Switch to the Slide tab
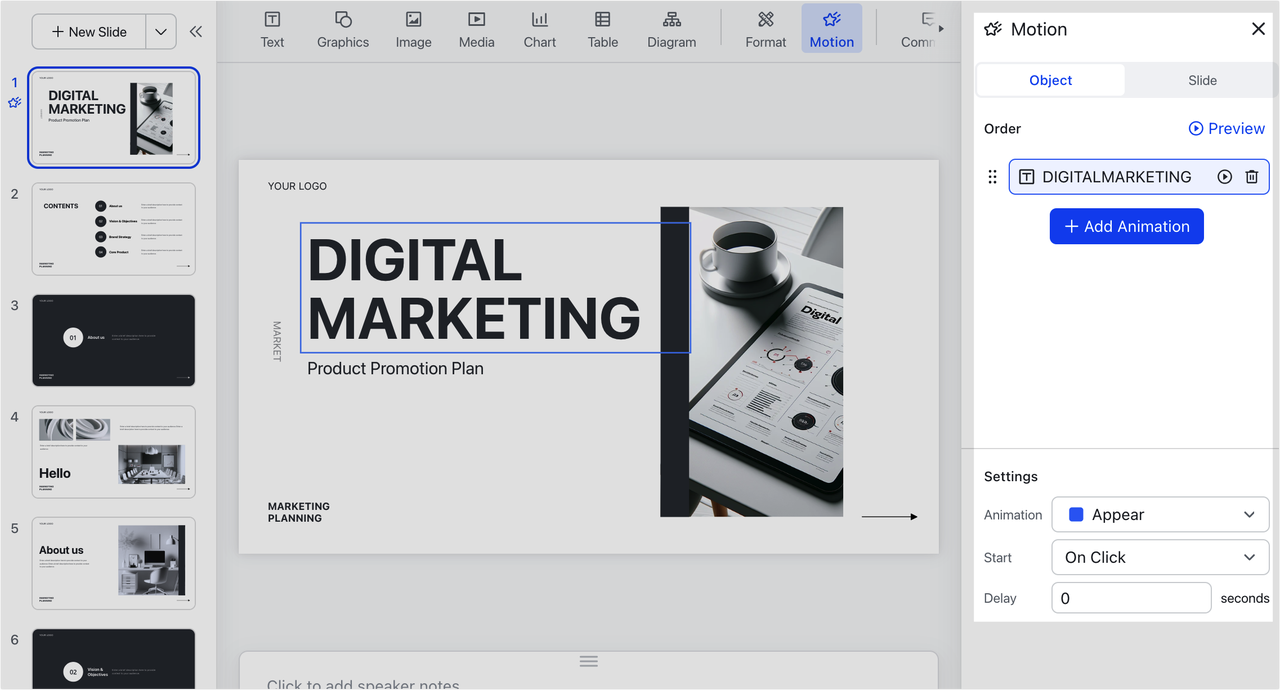The height and width of the screenshot is (690, 1280). pyautogui.click(x=1202, y=80)
